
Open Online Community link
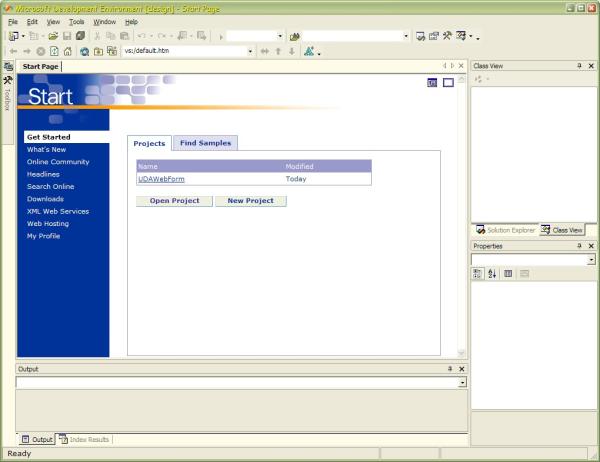click(58, 162)
